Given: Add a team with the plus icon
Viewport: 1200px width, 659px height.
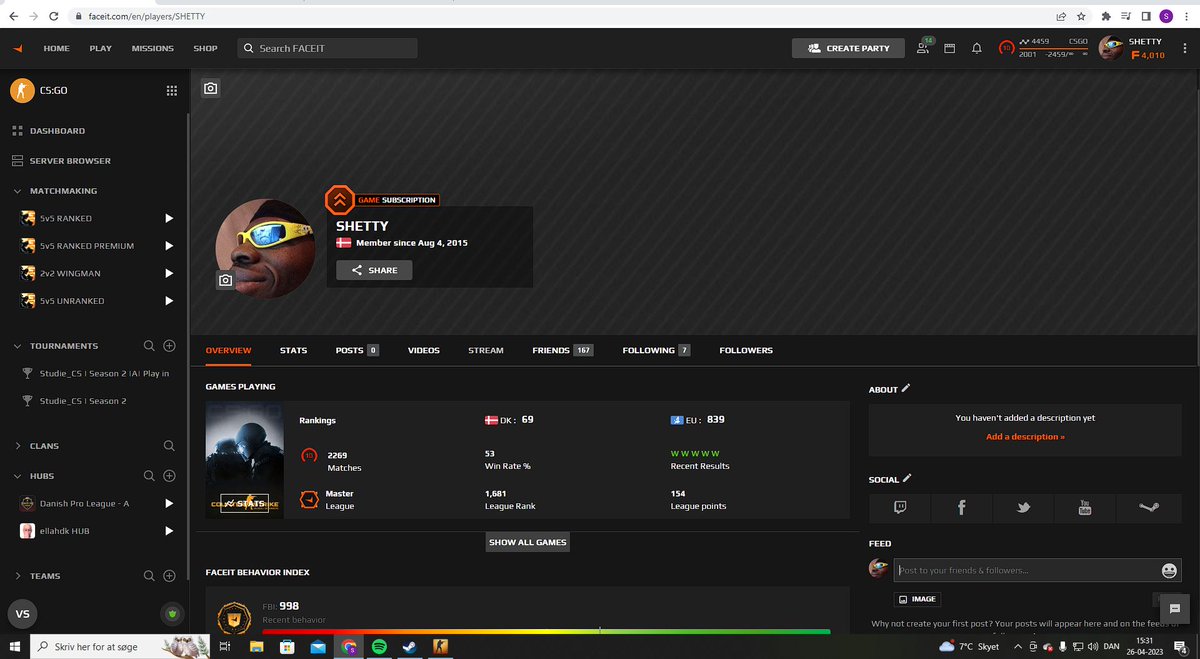Looking at the screenshot, I should click(x=169, y=576).
